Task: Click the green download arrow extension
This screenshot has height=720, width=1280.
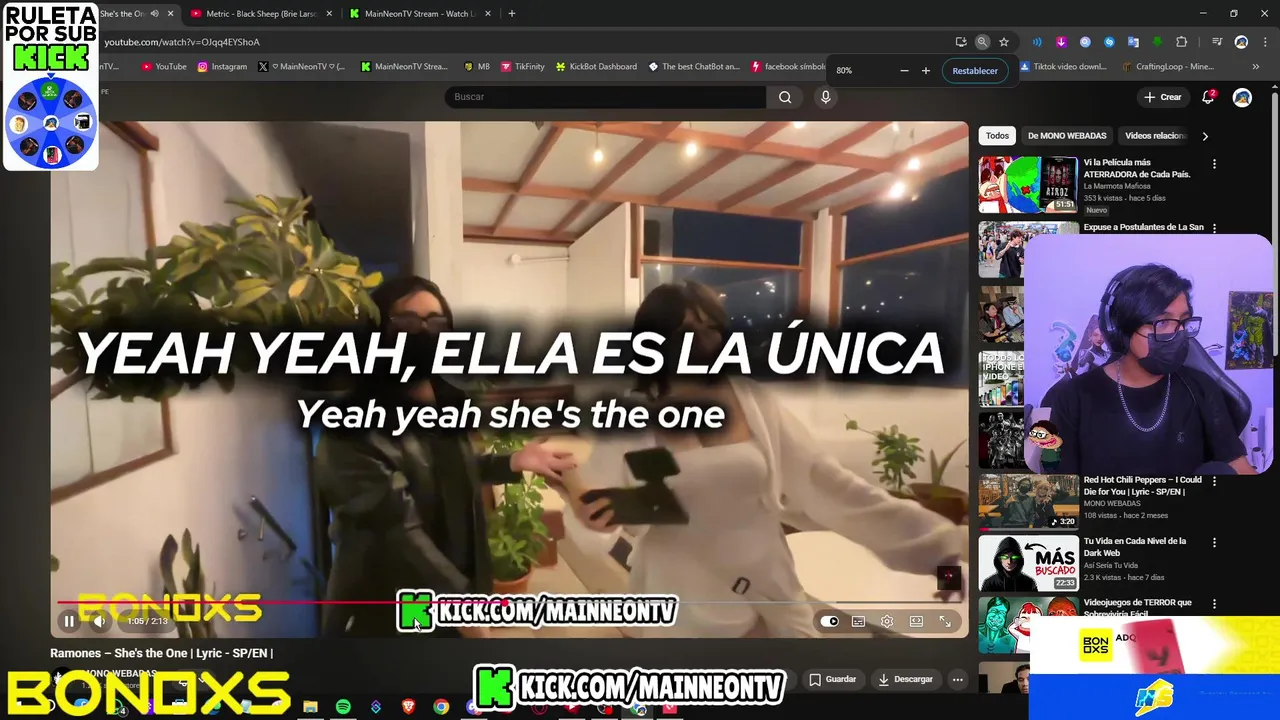Action: 1157,42
